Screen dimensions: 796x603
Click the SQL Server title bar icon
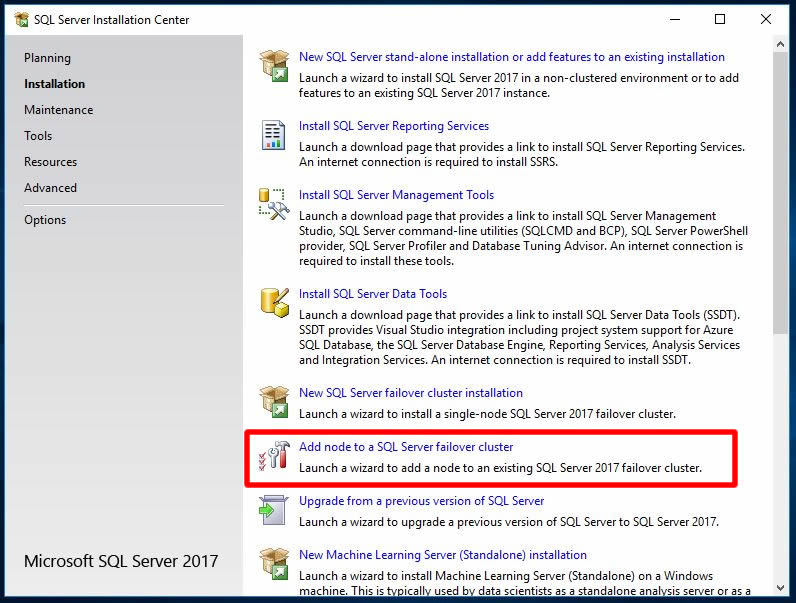21,19
